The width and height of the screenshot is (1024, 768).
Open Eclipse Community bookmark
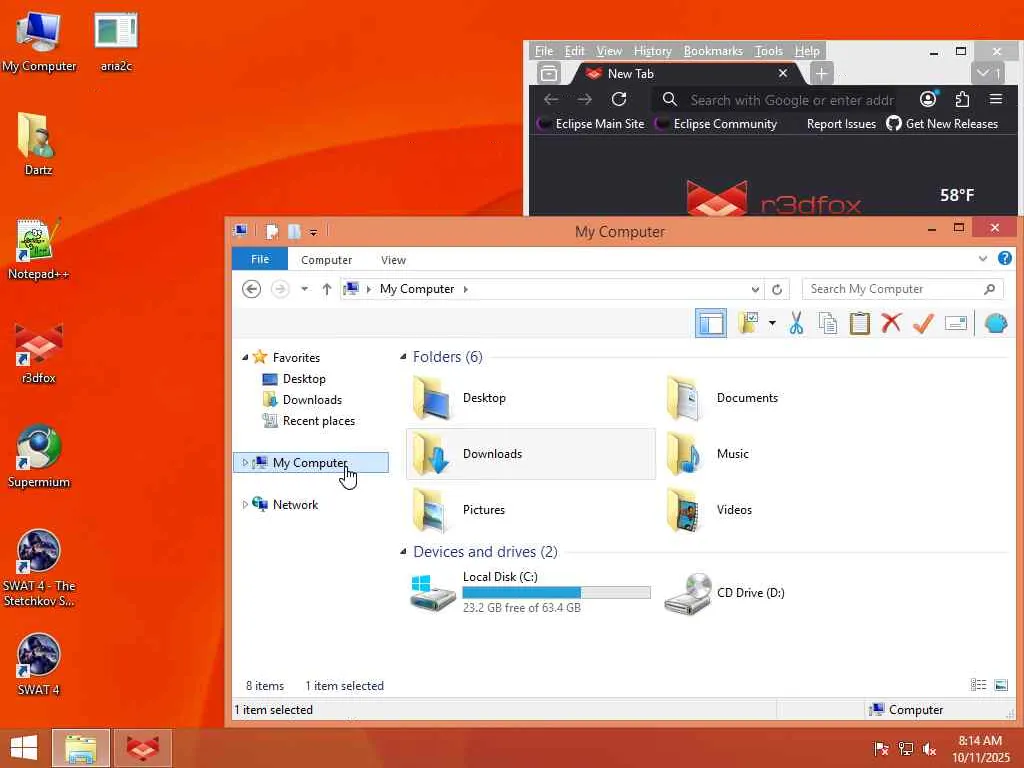pyautogui.click(x=716, y=123)
